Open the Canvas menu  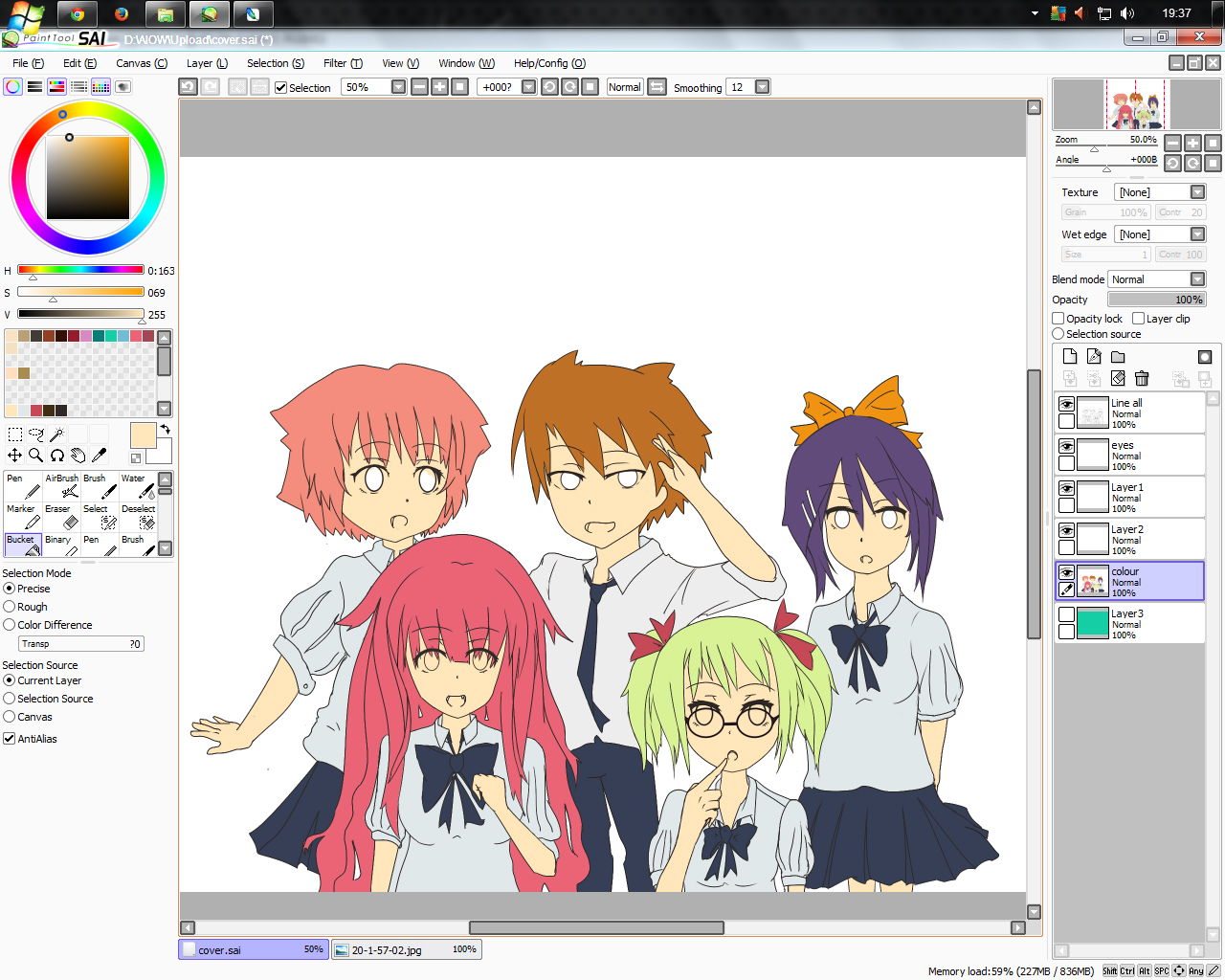142,63
